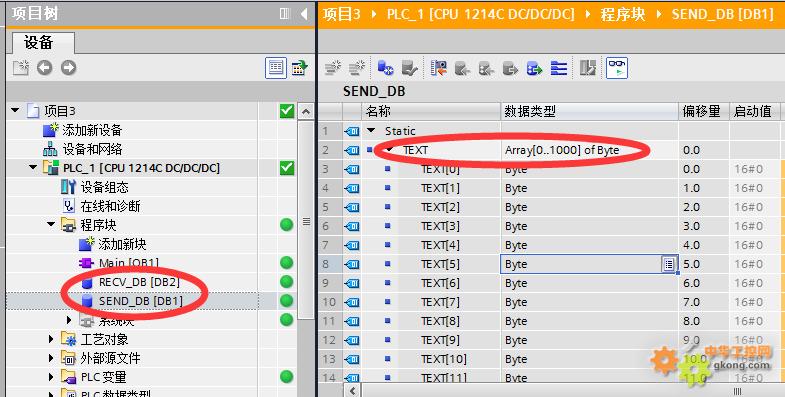Click the data block icon in Static row

pyautogui.click(x=351, y=131)
